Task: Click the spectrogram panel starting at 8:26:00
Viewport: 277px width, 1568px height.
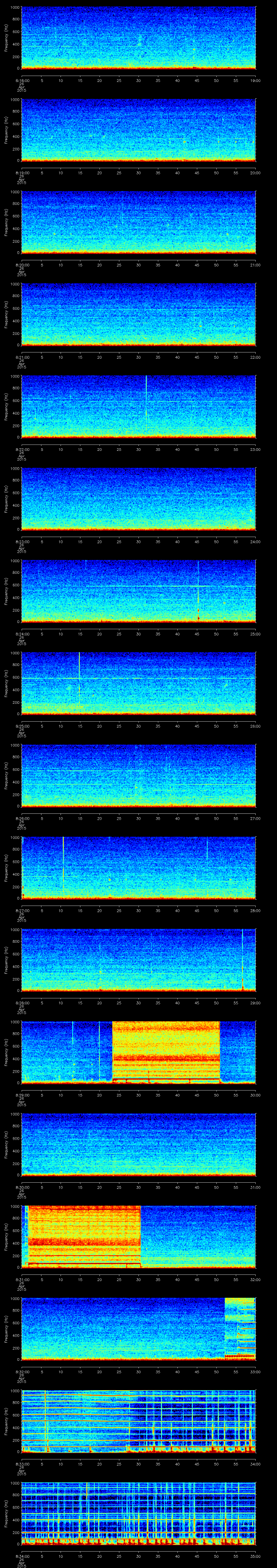Action: tap(139, 775)
